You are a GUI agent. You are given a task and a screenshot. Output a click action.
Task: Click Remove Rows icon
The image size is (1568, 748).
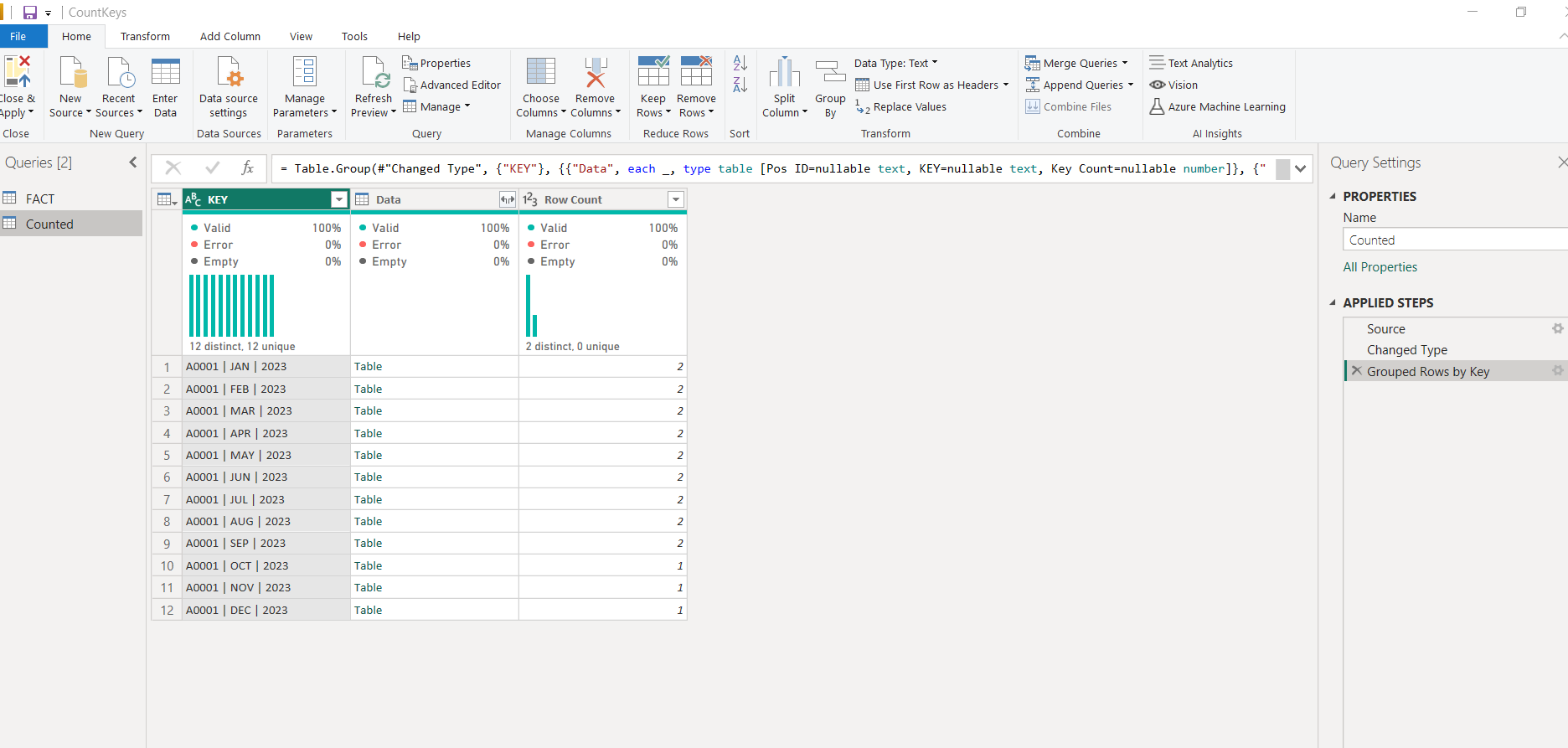pos(696,72)
